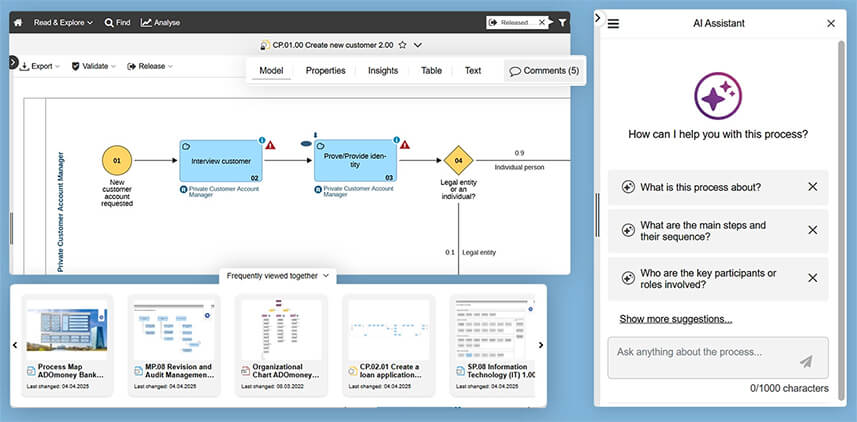
Task: Switch to the Properties tab
Action: point(325,71)
